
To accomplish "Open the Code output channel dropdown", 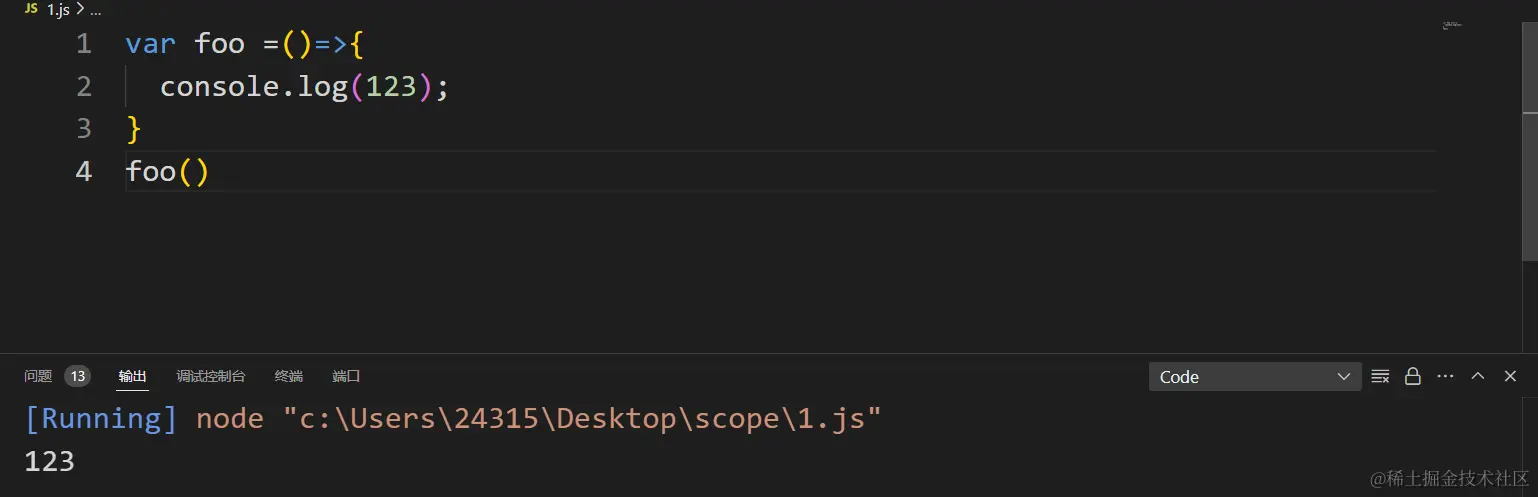I will 1254,377.
